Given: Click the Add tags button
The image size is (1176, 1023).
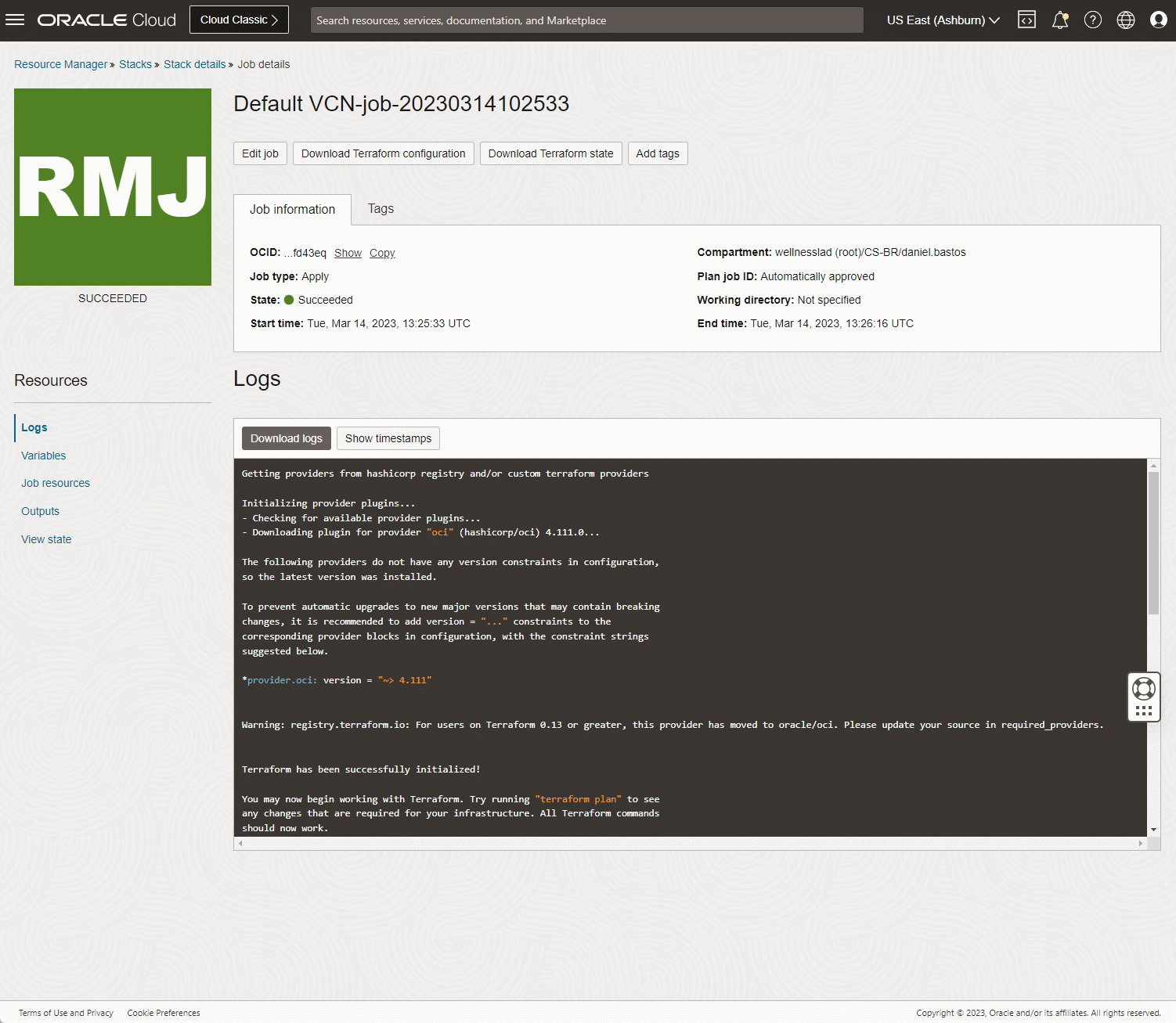Looking at the screenshot, I should pos(658,153).
